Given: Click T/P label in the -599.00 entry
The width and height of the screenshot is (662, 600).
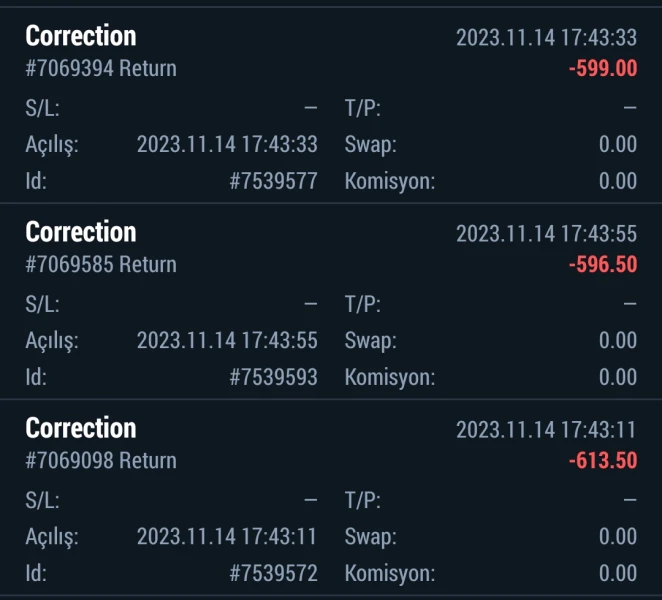Looking at the screenshot, I should pos(362,108).
